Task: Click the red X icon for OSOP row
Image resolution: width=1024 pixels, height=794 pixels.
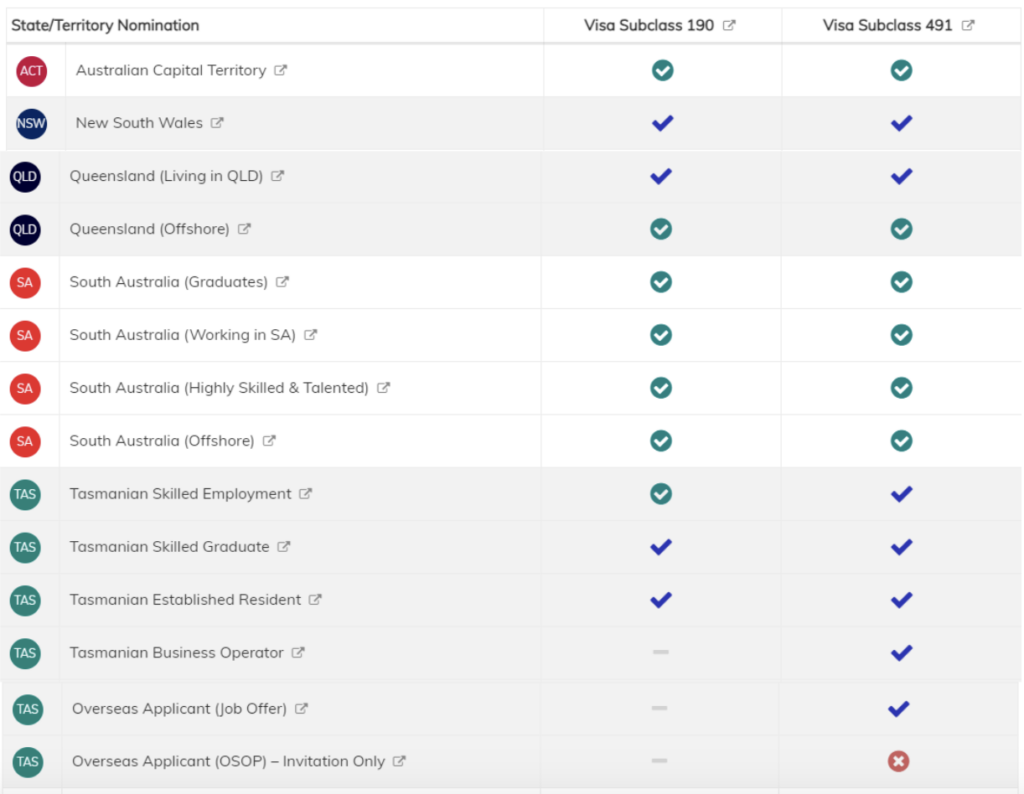Action: 898,762
